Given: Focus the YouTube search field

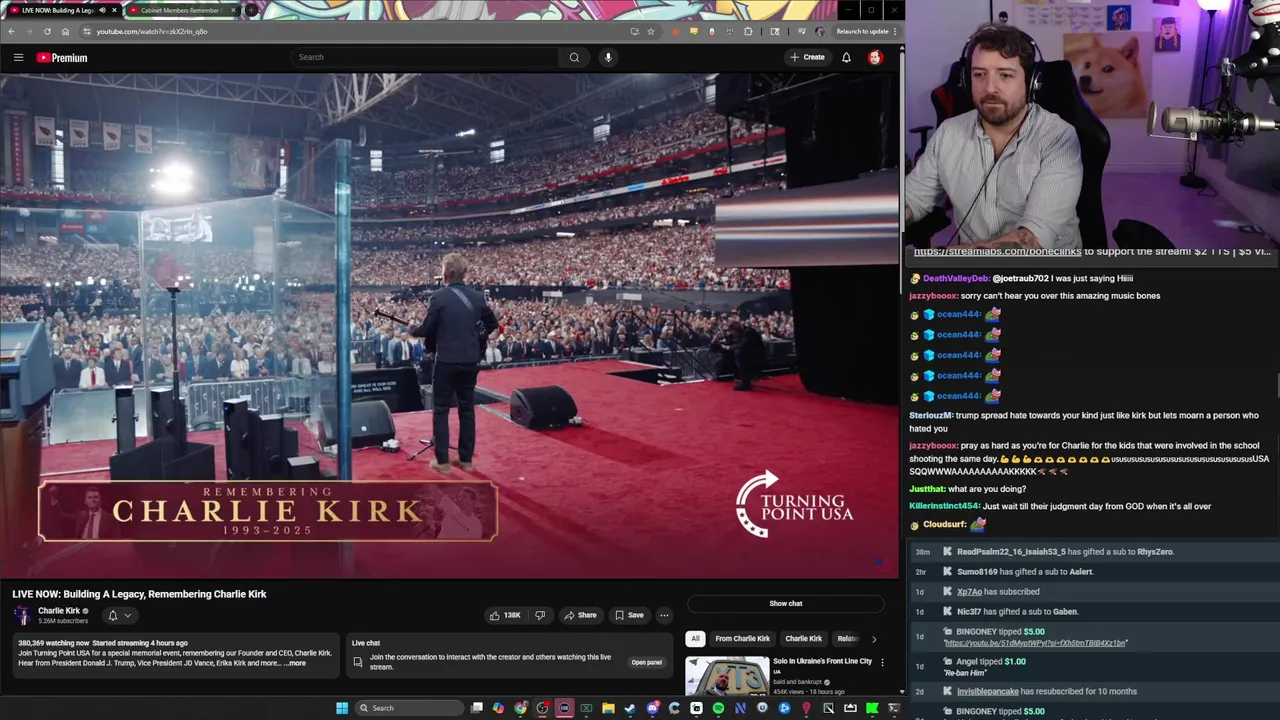Looking at the screenshot, I should 424,57.
